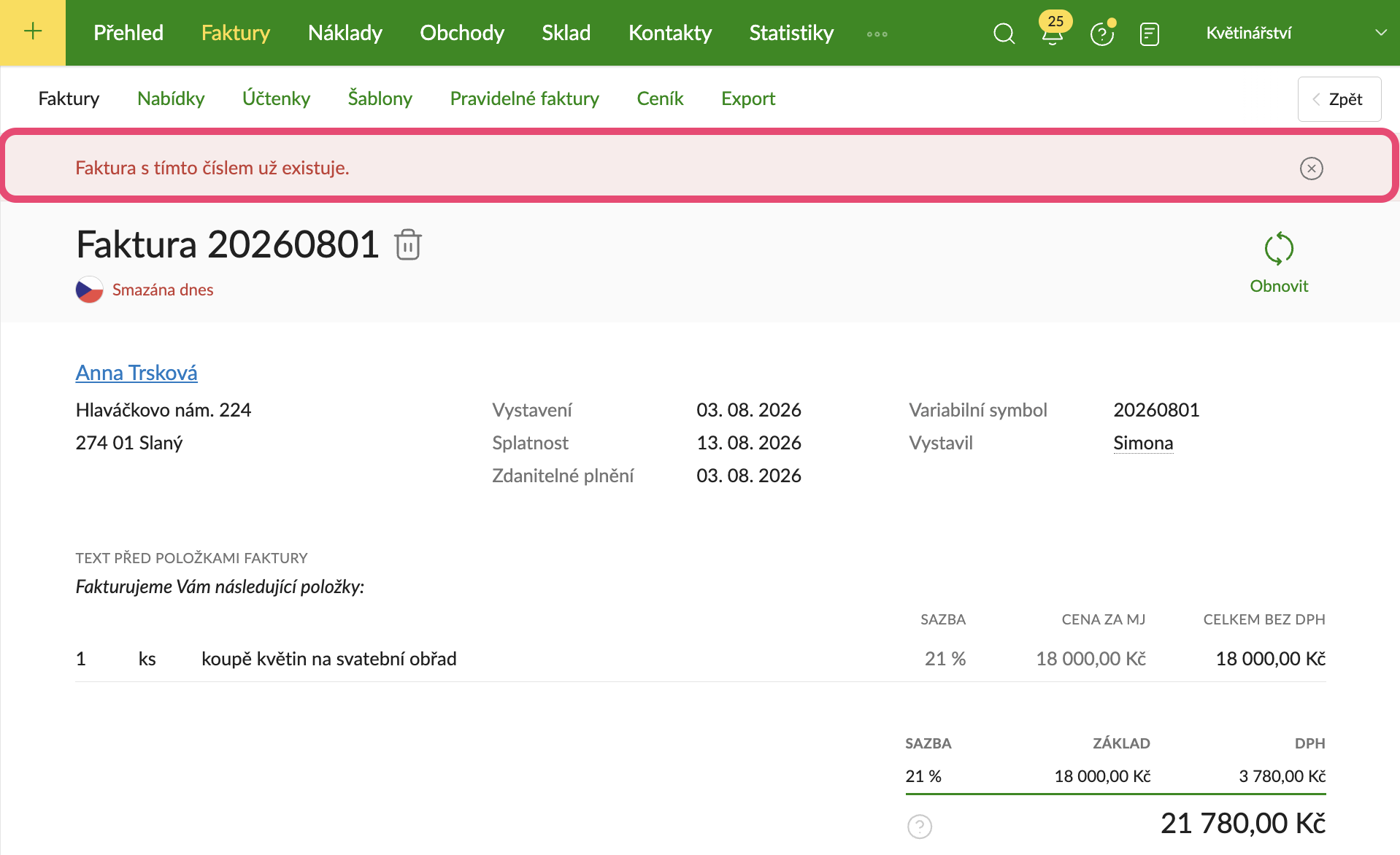Click the Splatnost date 13. 08. 2026
Viewport: 1400px width, 855px height.
(749, 443)
